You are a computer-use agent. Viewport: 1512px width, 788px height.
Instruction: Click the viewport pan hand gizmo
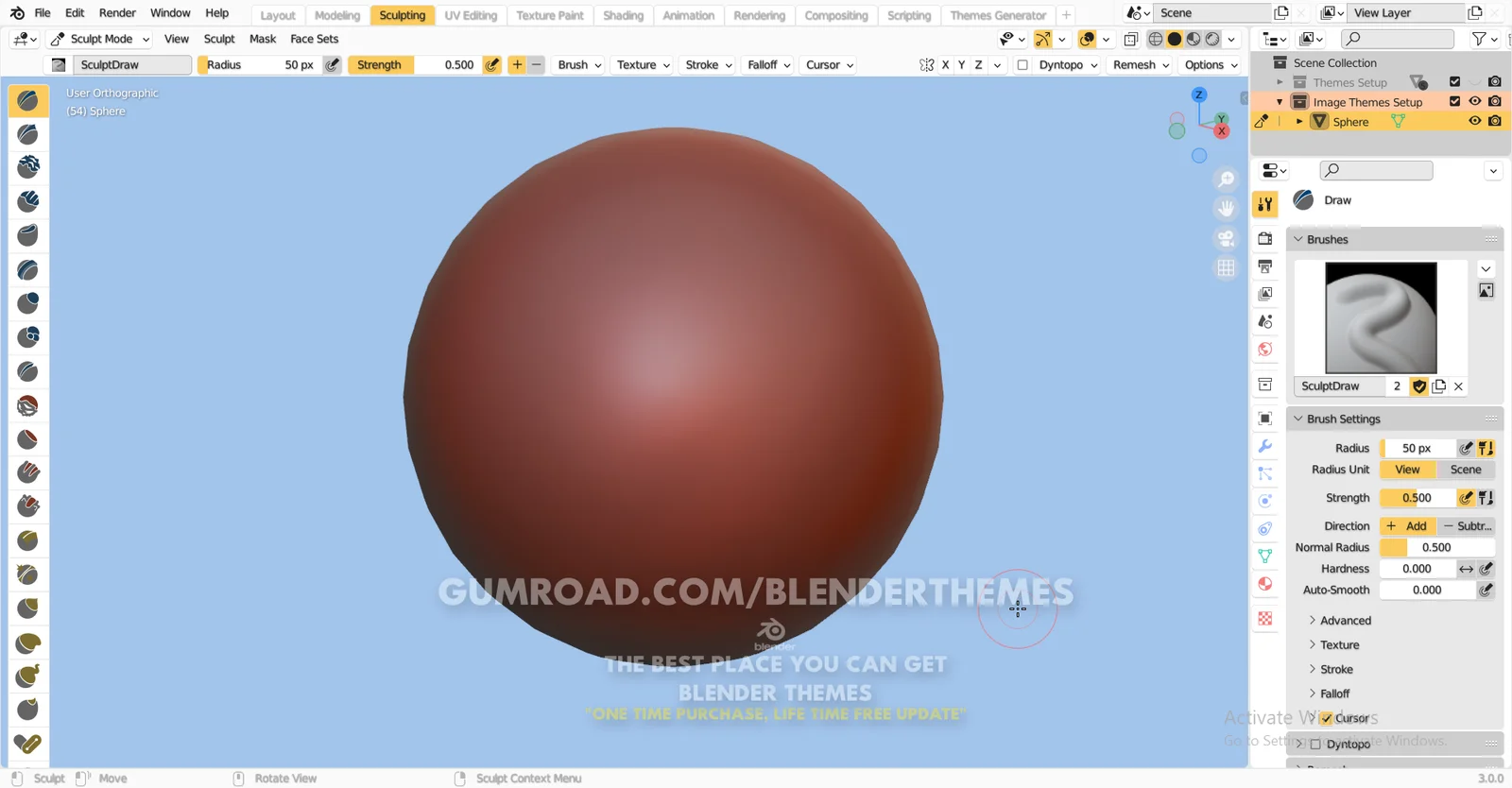[x=1227, y=209]
